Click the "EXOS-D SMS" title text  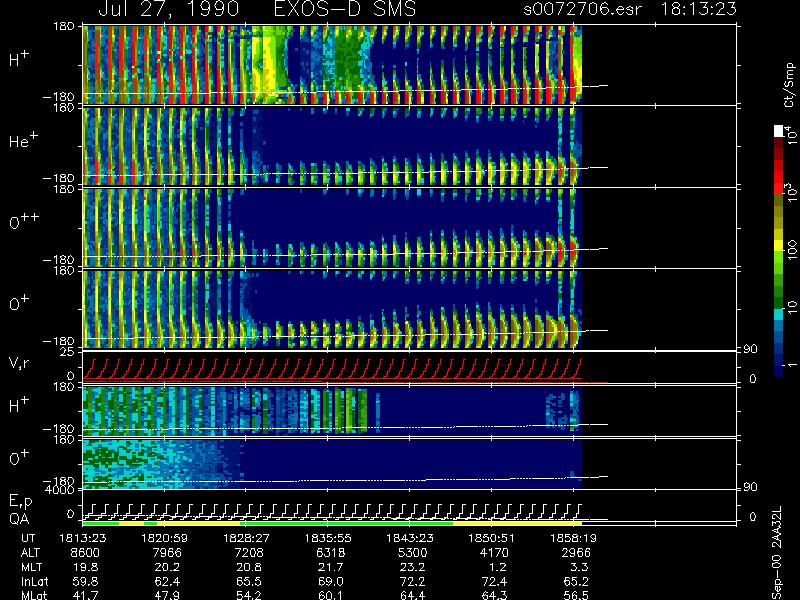[345, 9]
